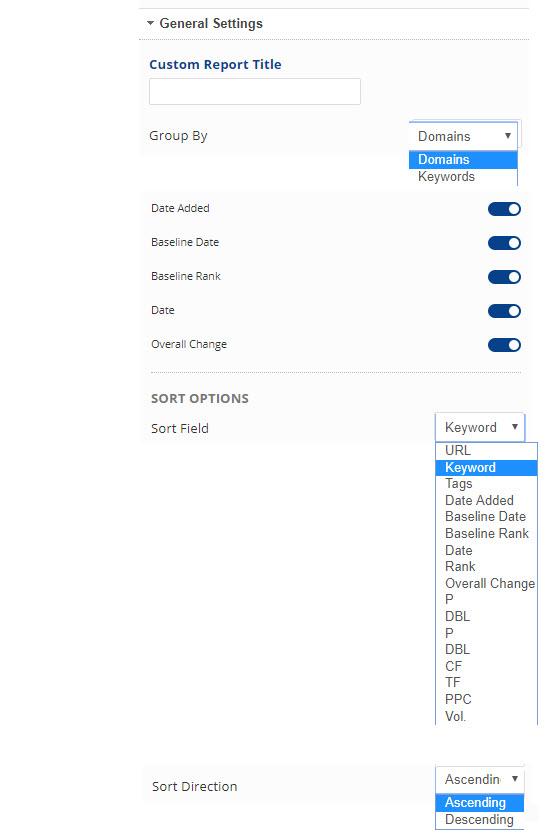The height and width of the screenshot is (837, 552).
Task: Open the Sort Field dropdown
Action: point(480,428)
